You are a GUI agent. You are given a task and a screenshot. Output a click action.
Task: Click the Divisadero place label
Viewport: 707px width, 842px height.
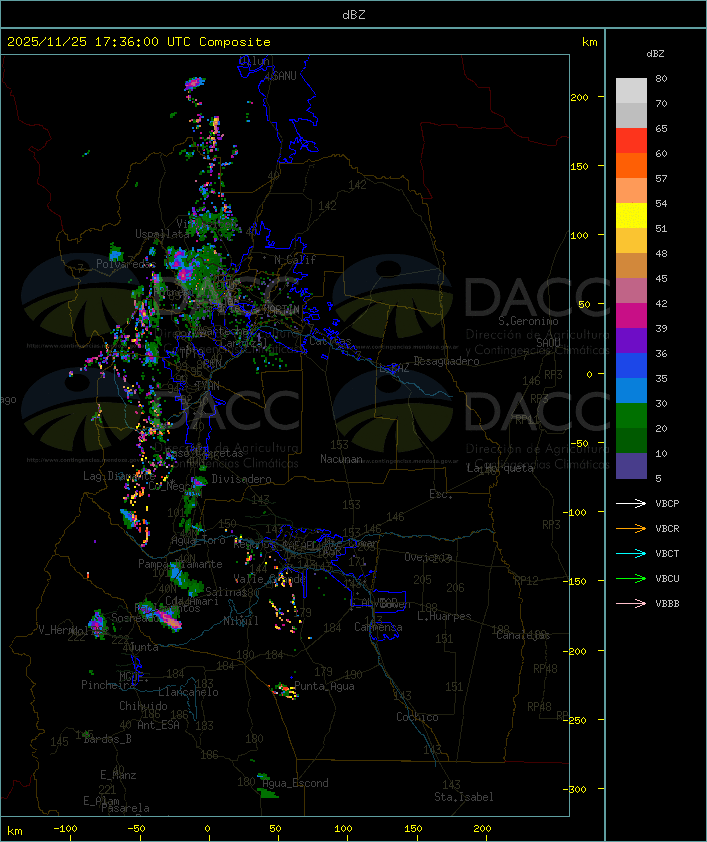click(242, 478)
